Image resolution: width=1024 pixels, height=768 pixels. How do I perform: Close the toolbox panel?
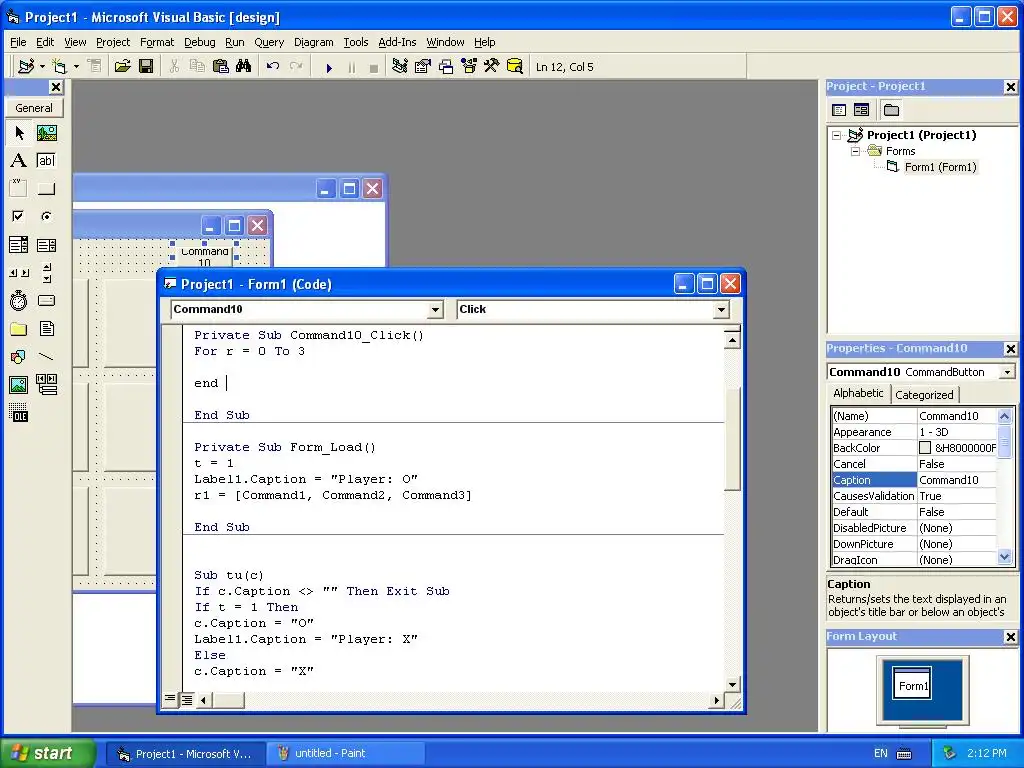click(56, 87)
